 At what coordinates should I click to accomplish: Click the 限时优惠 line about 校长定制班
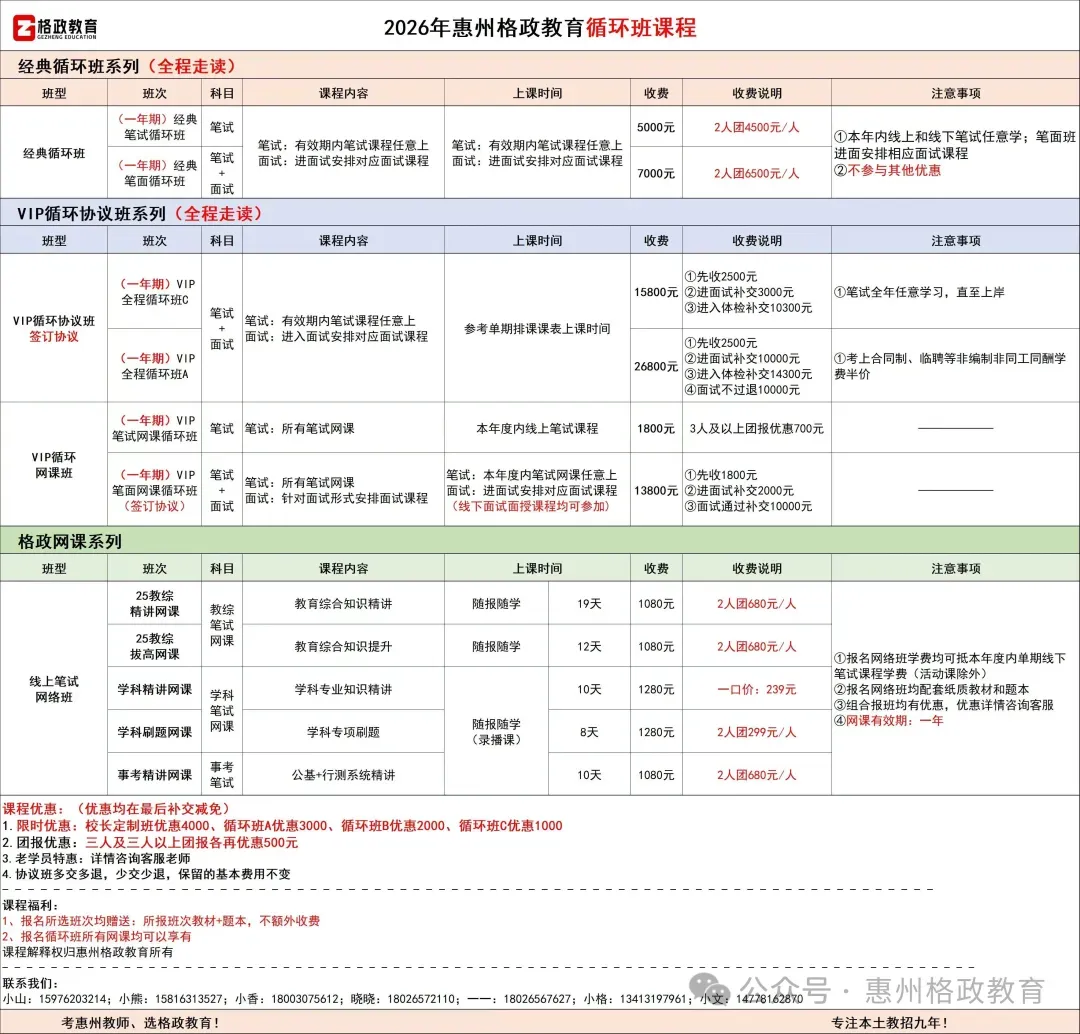pyautogui.click(x=282, y=825)
